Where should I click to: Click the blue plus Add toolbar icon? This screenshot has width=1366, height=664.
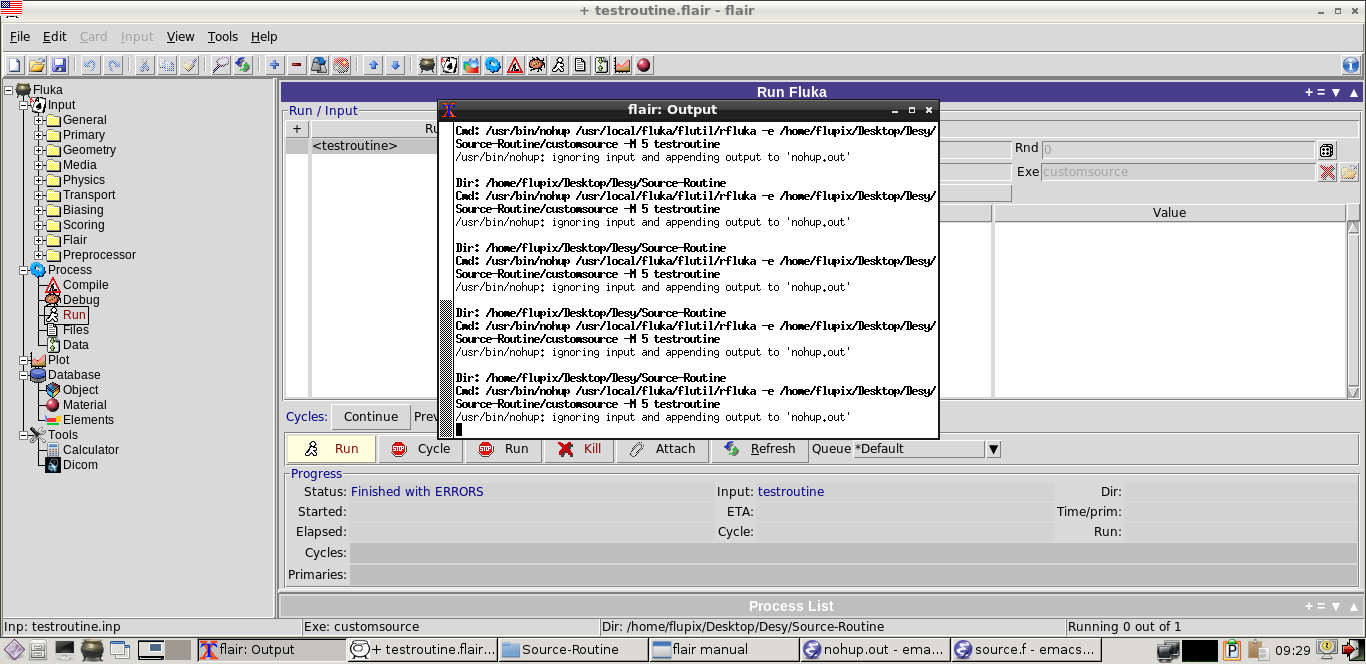pos(275,65)
